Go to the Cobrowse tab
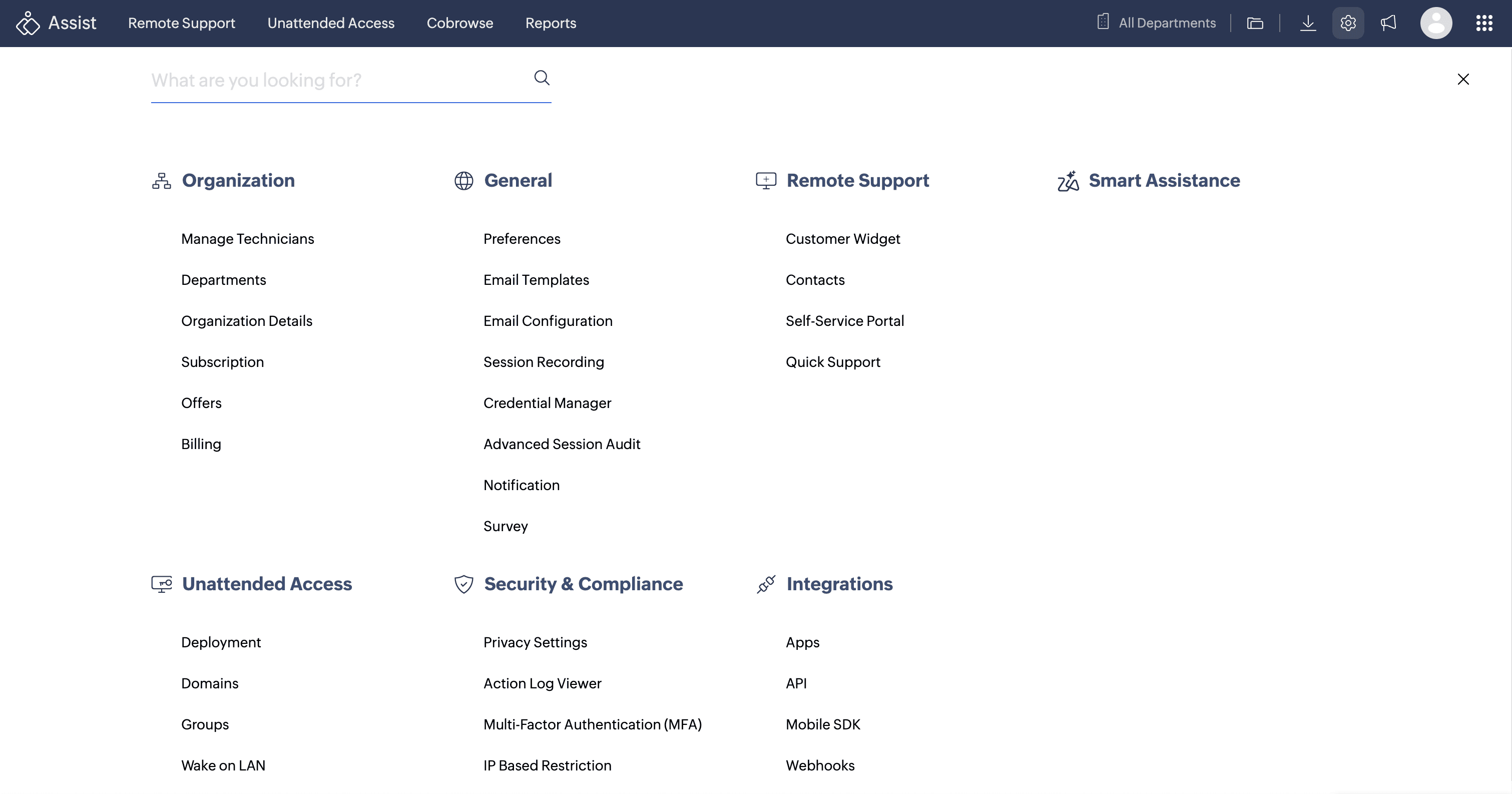 459,24
